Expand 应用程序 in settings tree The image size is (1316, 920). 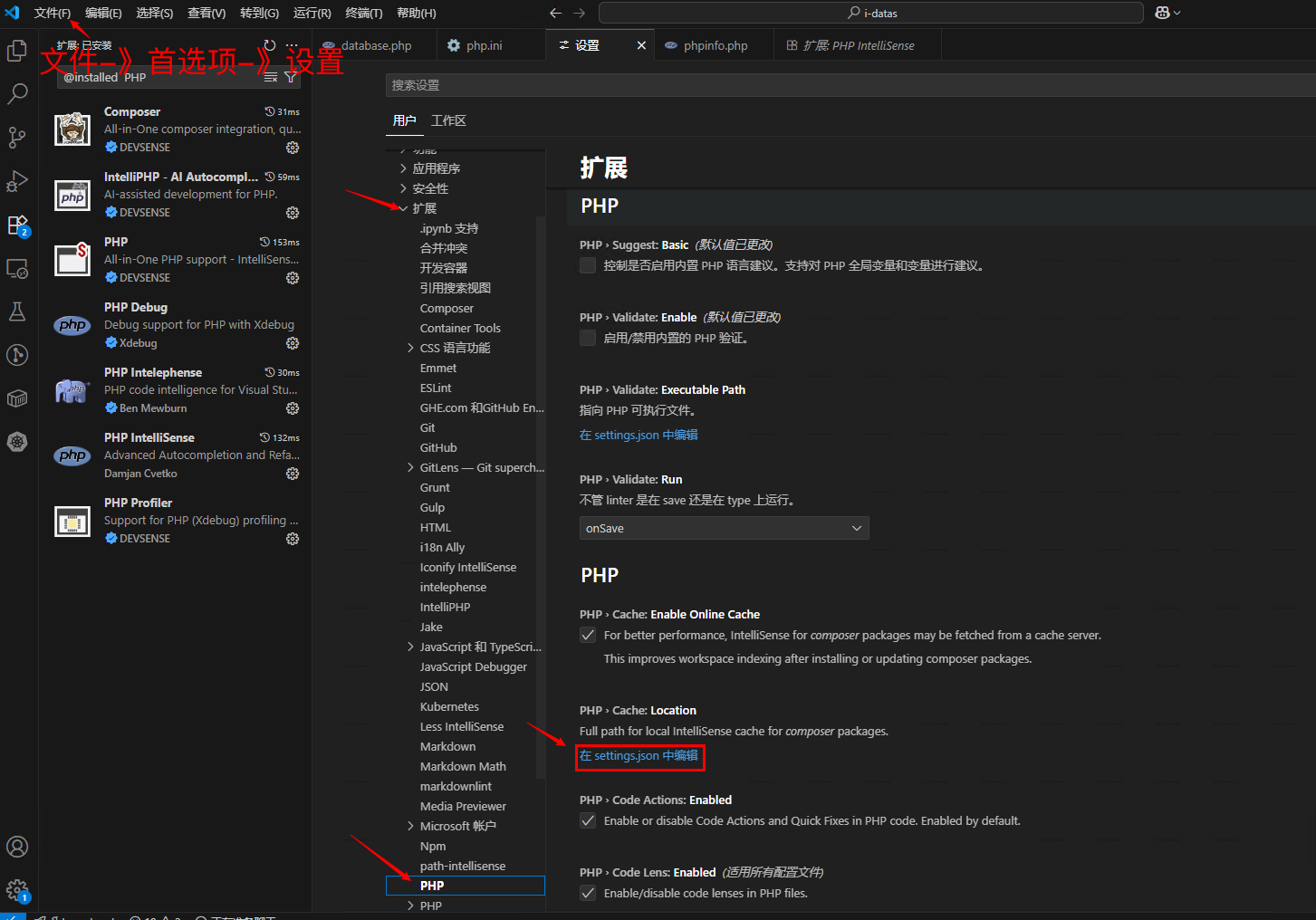[403, 168]
